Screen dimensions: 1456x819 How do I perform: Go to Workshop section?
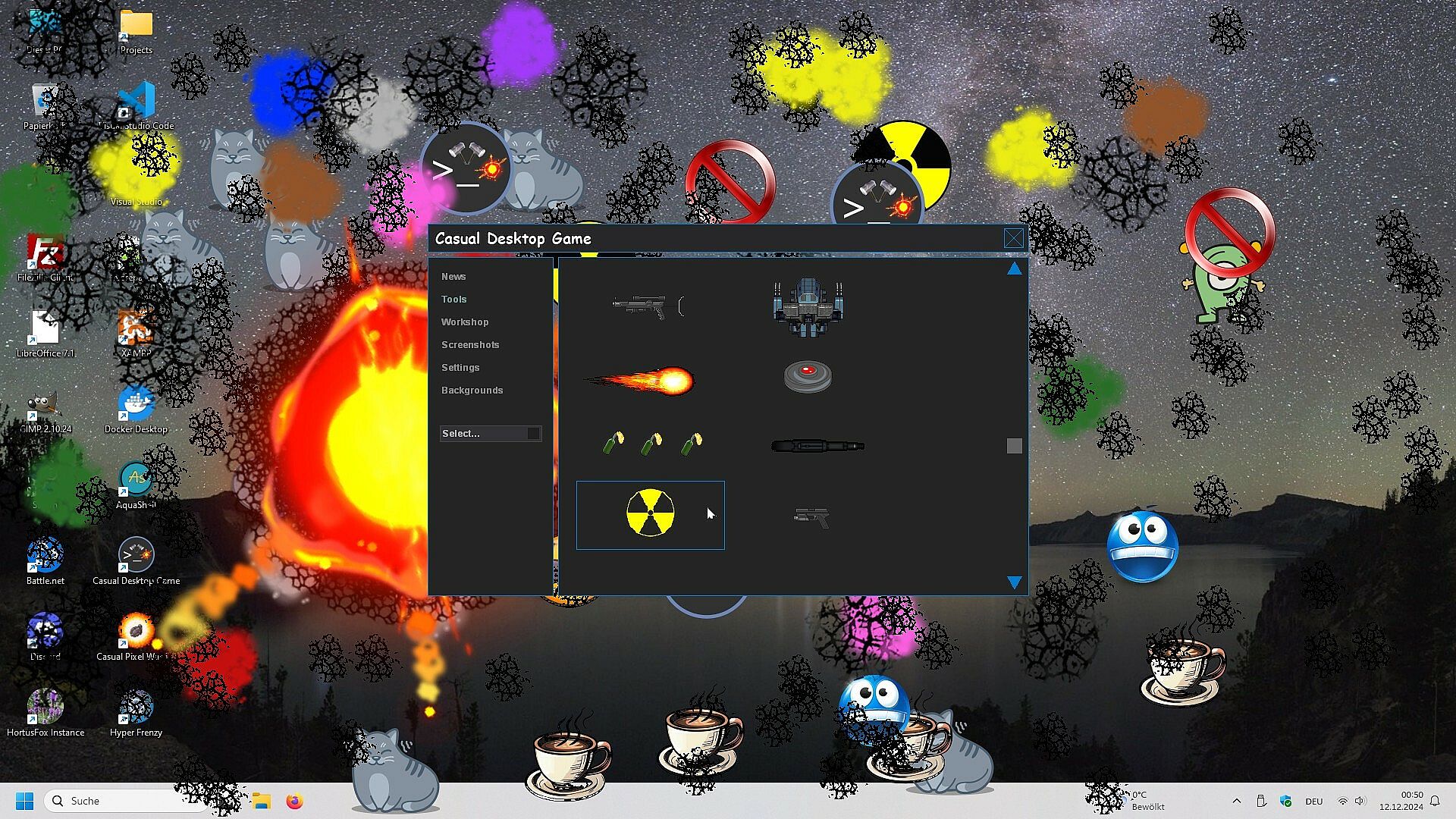coord(465,322)
